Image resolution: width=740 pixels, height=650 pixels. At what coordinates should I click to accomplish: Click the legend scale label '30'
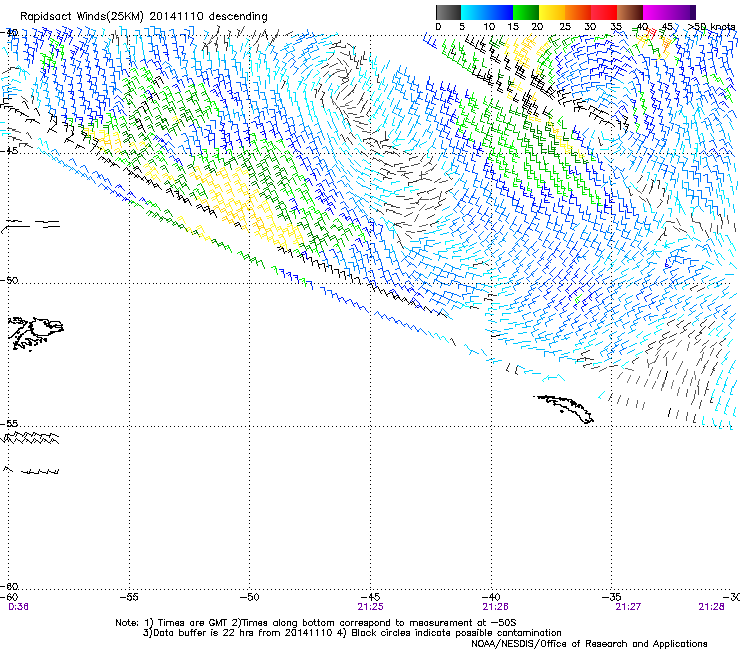click(x=590, y=27)
